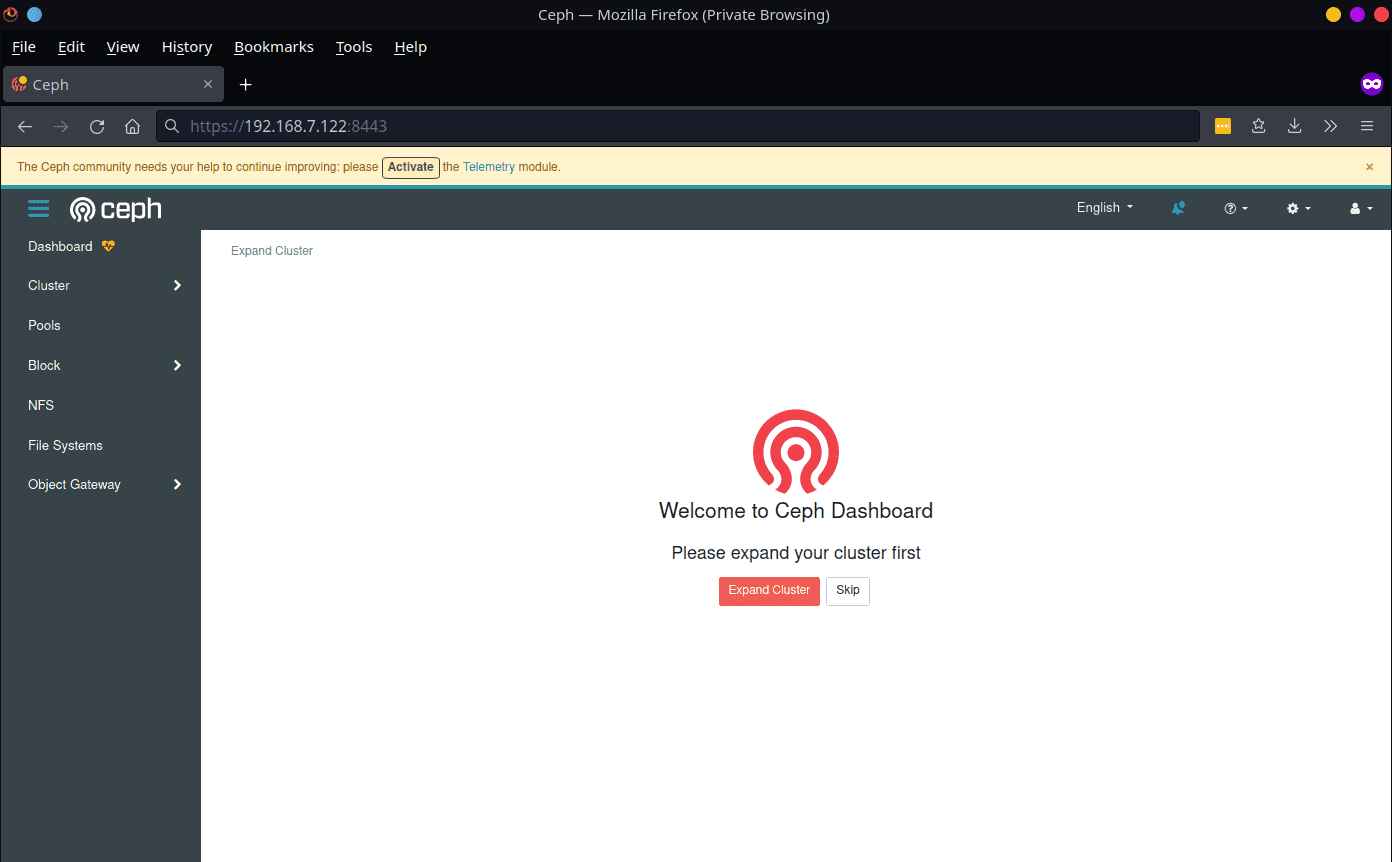Open the Bookmarks menu in Firefox
1392x862 pixels.
pos(273,47)
